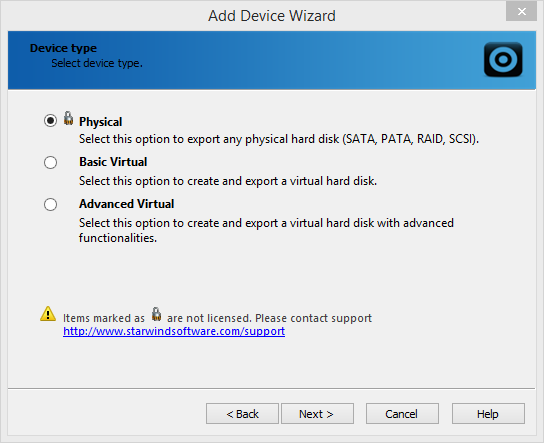This screenshot has width=544, height=443.
Task: Select the Basic Virtual radio button
Action: pos(50,162)
